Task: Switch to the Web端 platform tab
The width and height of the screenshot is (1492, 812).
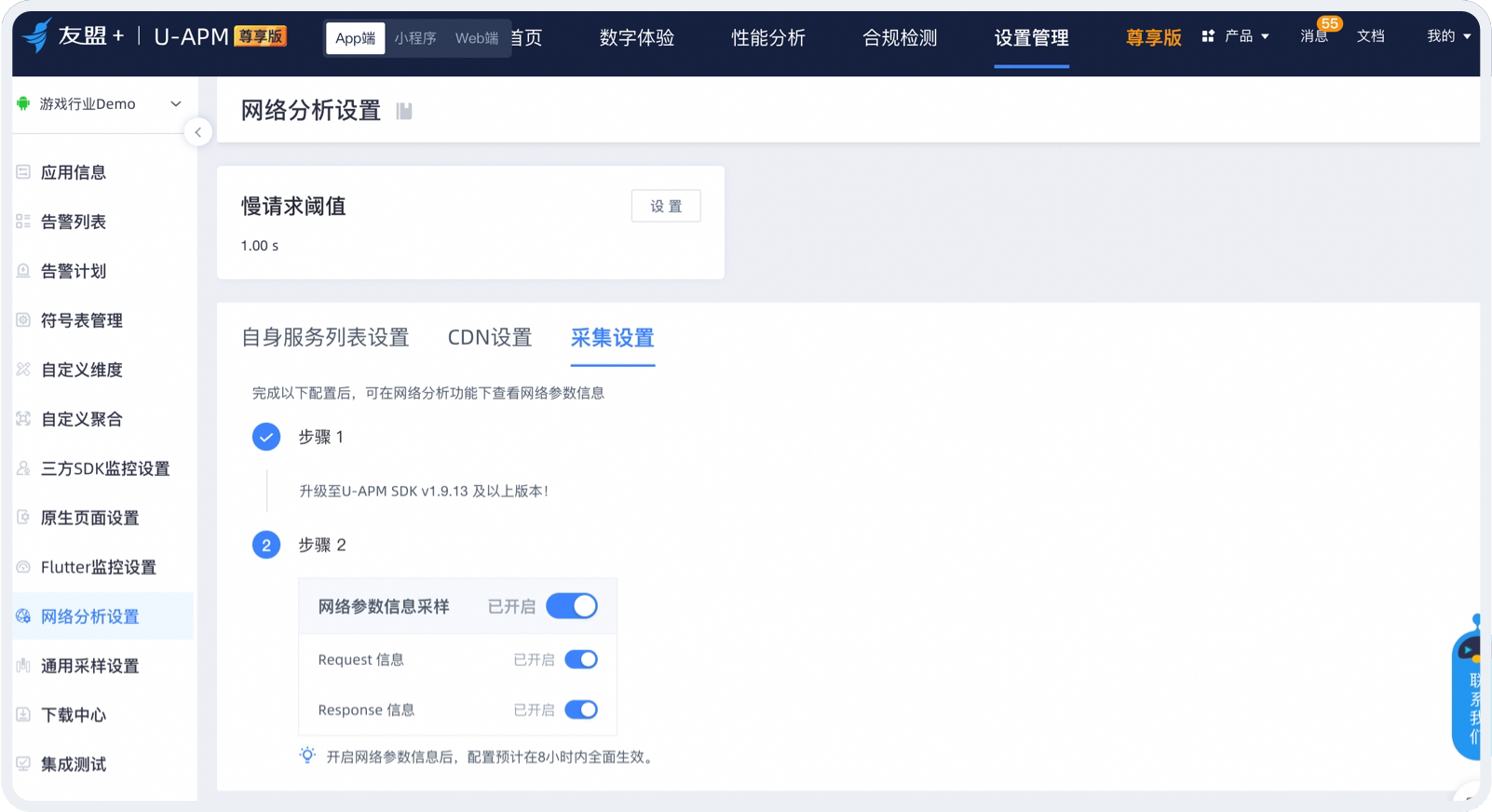Action: 477,38
